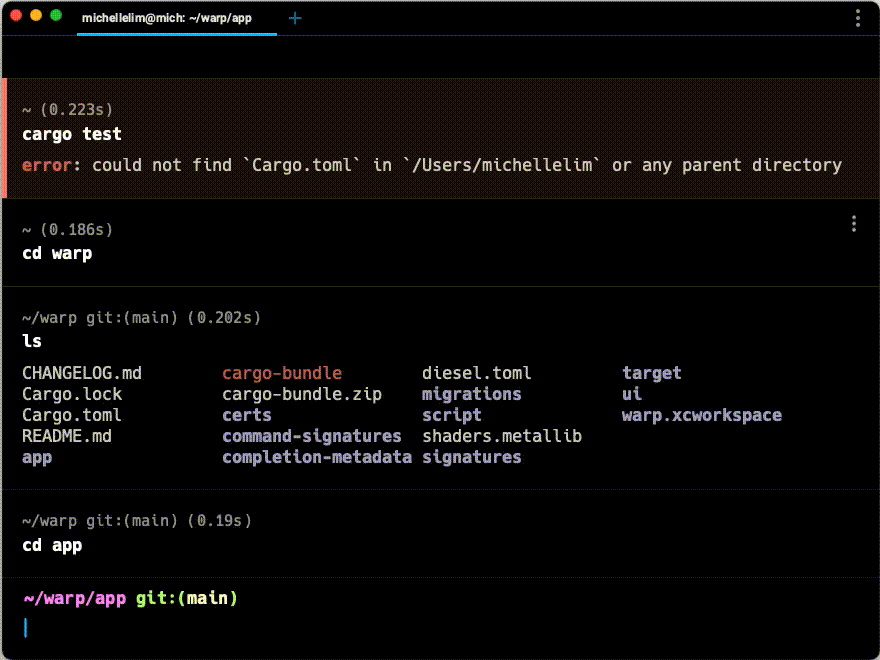Click the warp.xcworkspace entry
880x660 pixels.
(x=702, y=415)
